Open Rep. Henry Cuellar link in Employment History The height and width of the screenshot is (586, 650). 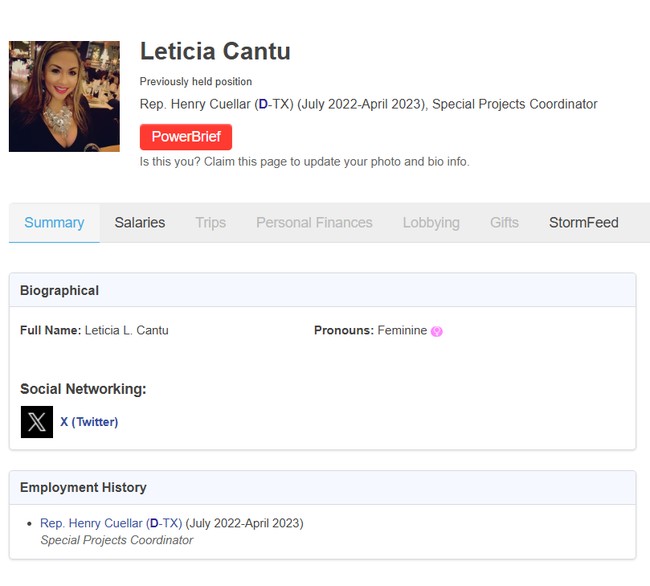(90, 523)
